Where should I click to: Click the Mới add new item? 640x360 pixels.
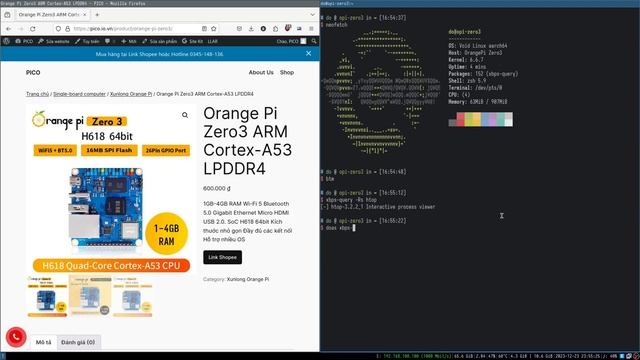(129, 41)
